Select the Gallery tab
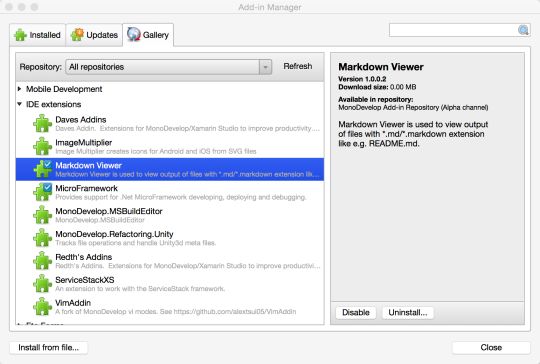This screenshot has width=540, height=364. 148,35
